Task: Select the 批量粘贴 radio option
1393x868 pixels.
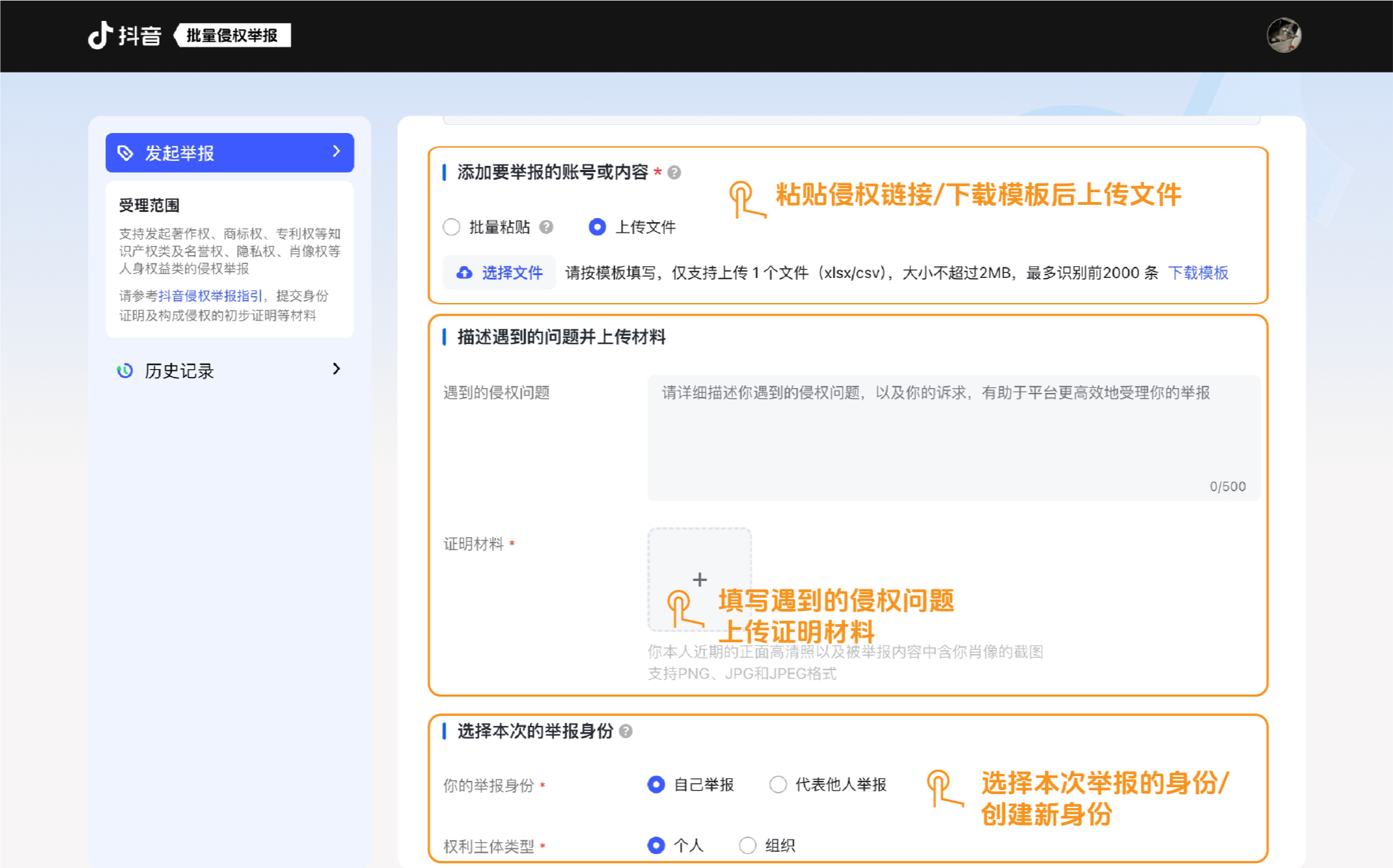Action: 452,227
